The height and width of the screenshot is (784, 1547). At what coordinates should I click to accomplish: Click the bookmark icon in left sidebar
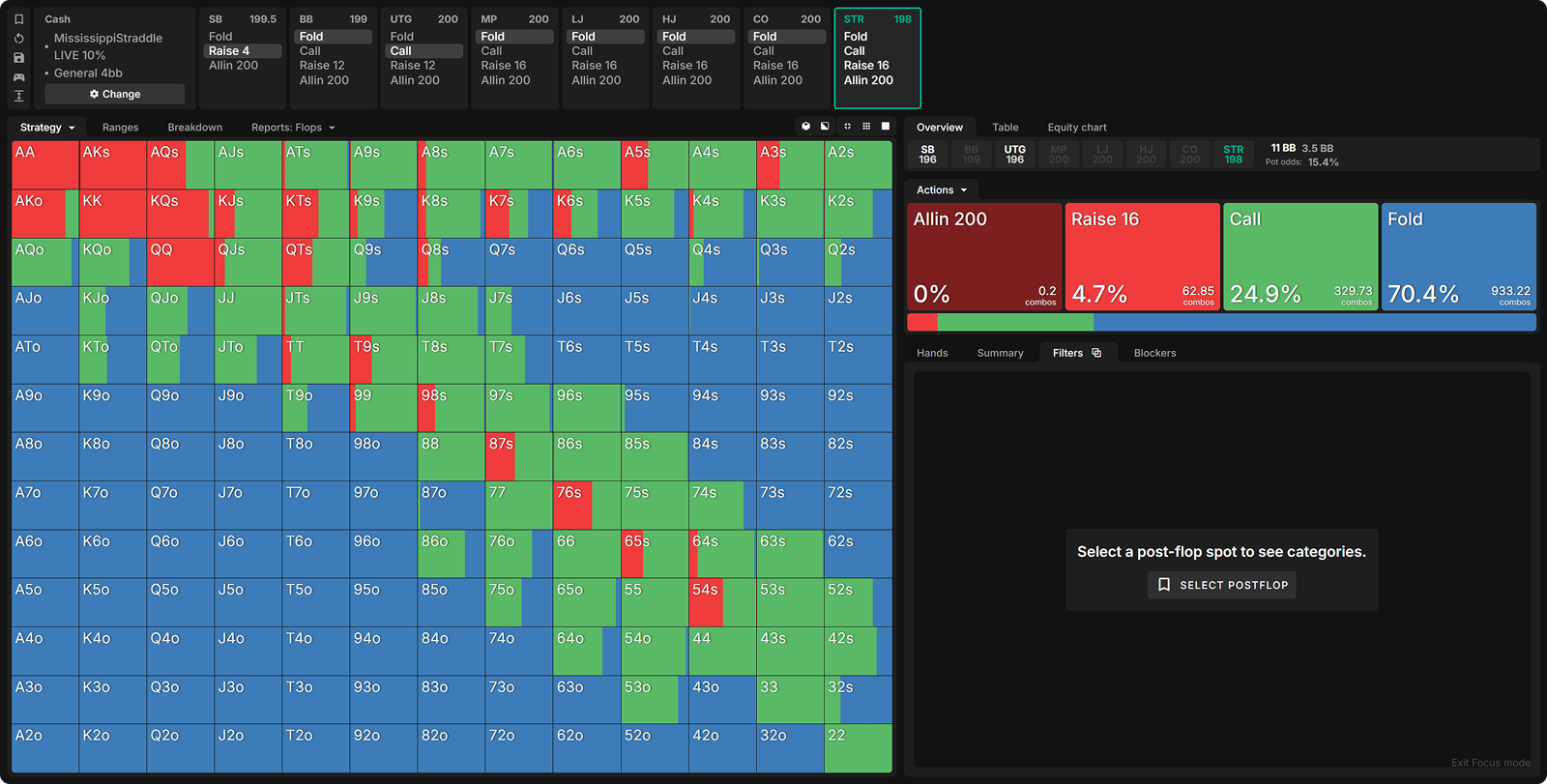coord(18,19)
